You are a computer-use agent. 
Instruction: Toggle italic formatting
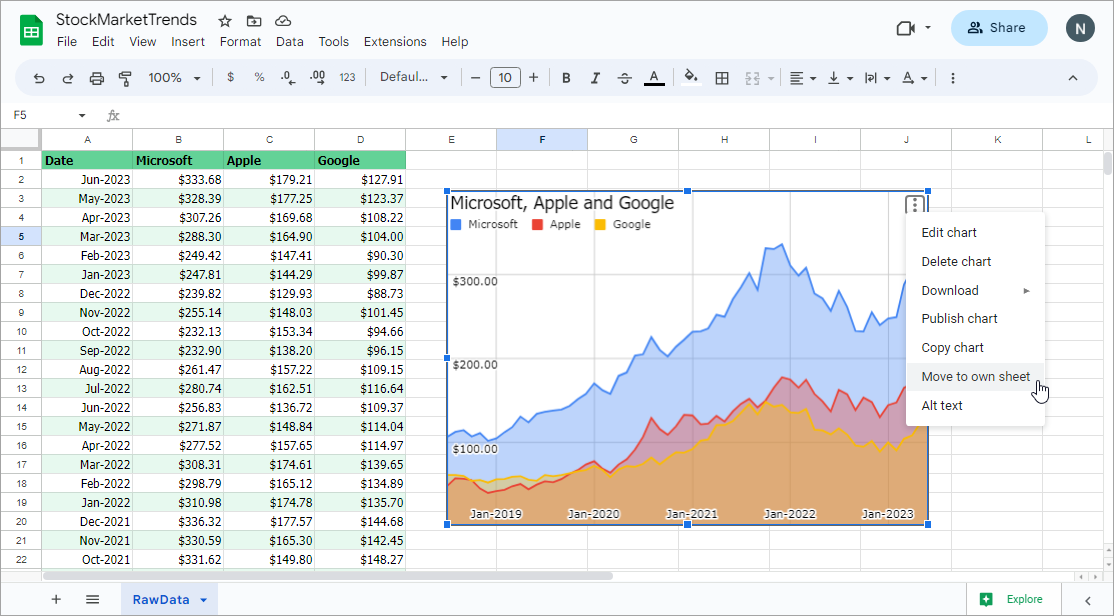pyautogui.click(x=595, y=78)
